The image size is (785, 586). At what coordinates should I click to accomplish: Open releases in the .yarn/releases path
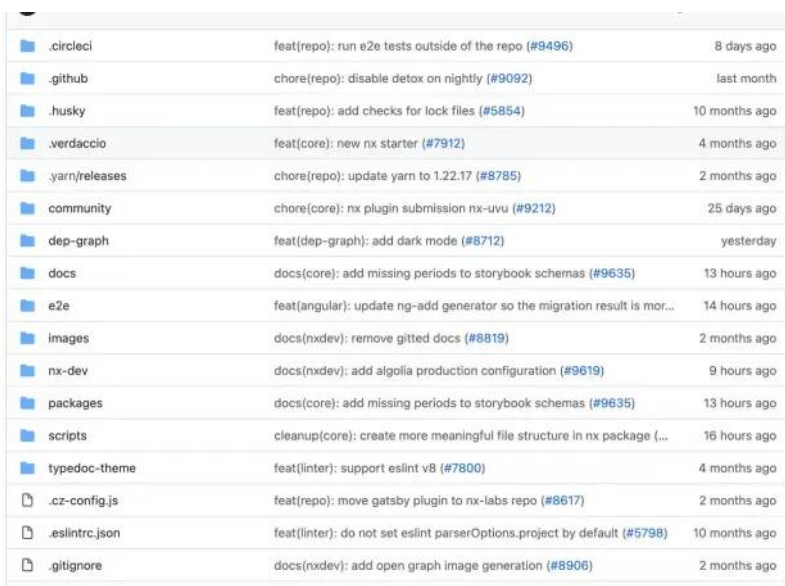[x=103, y=176]
